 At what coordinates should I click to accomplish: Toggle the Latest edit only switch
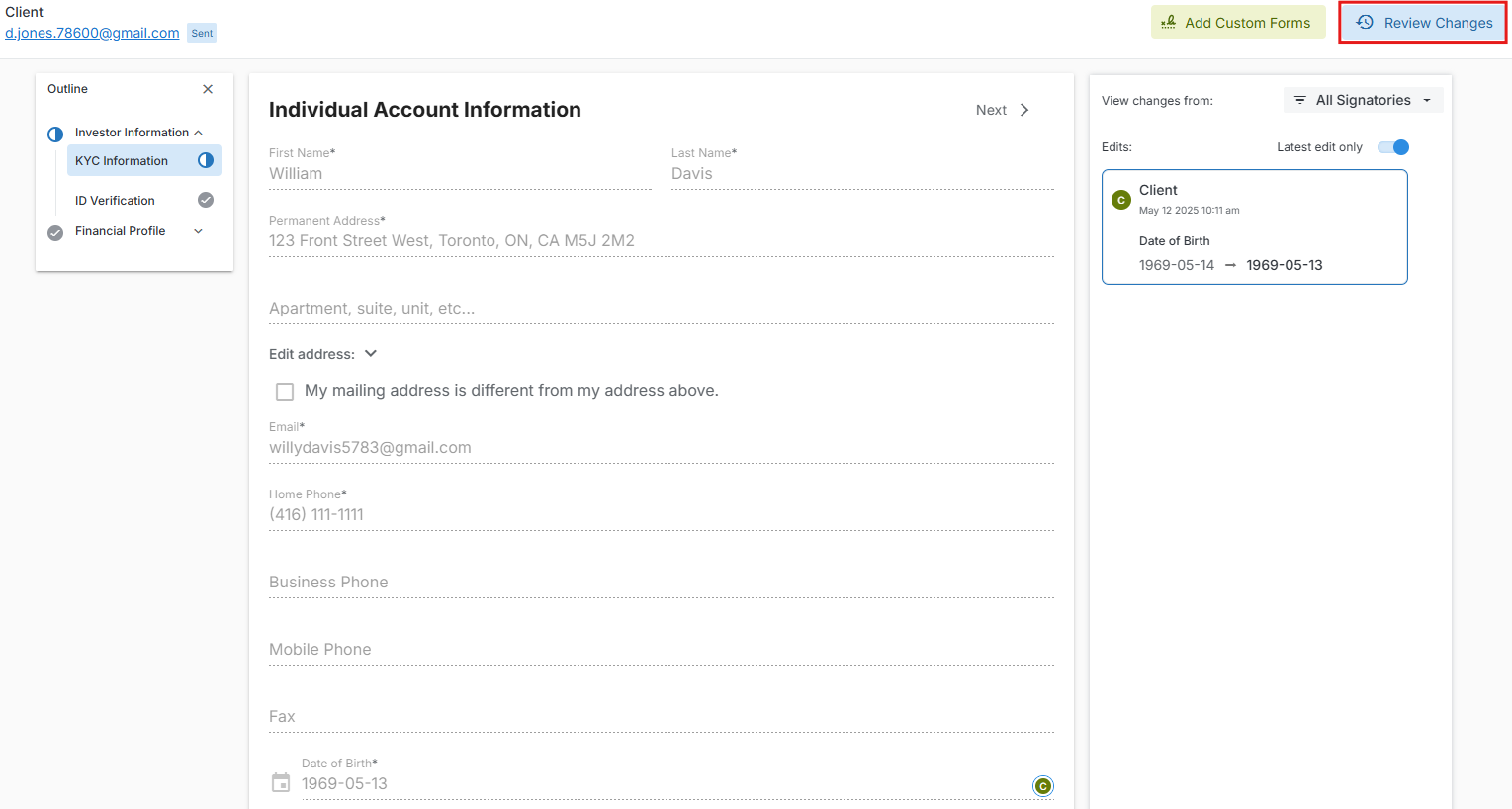point(1393,147)
